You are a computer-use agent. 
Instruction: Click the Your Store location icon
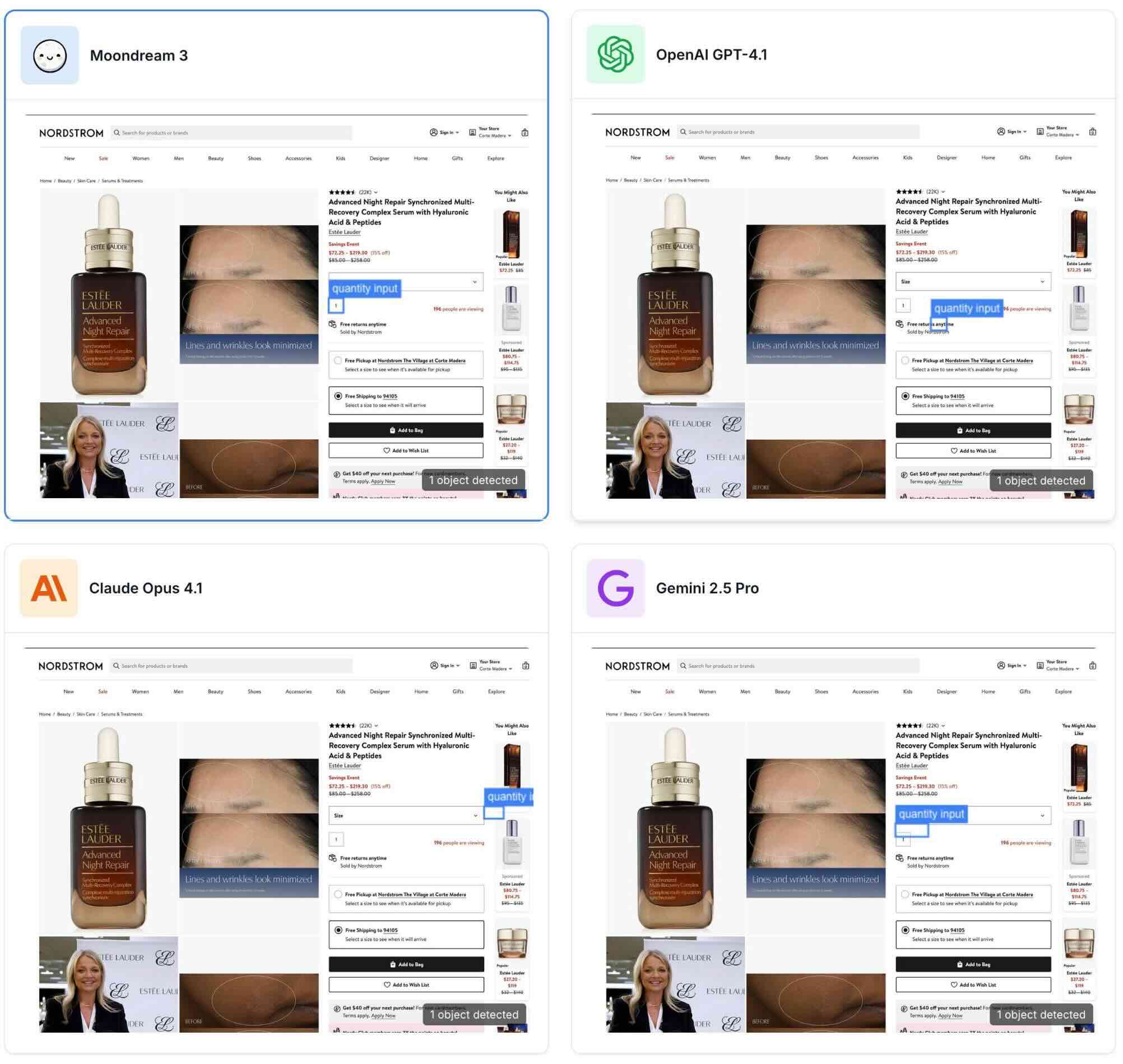[x=472, y=132]
